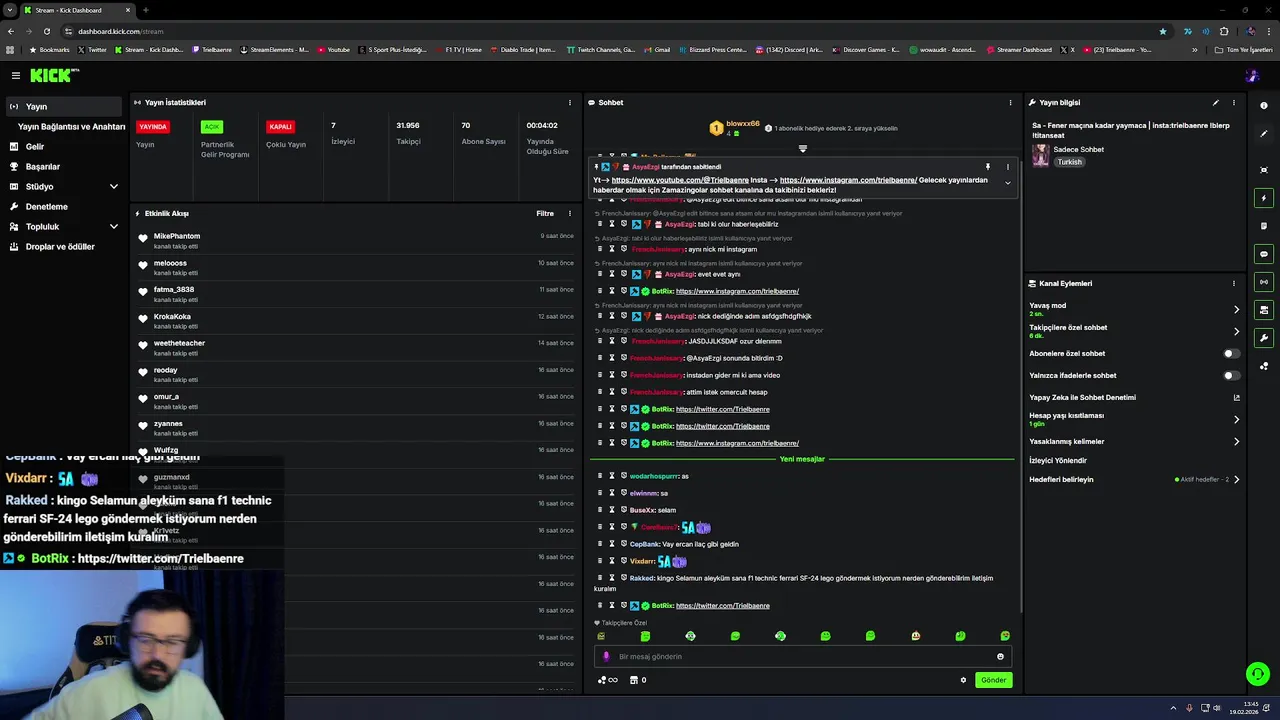The image size is (1280, 720).
Task: Click the channel actions icon in the right sidebar
Action: point(1264,310)
